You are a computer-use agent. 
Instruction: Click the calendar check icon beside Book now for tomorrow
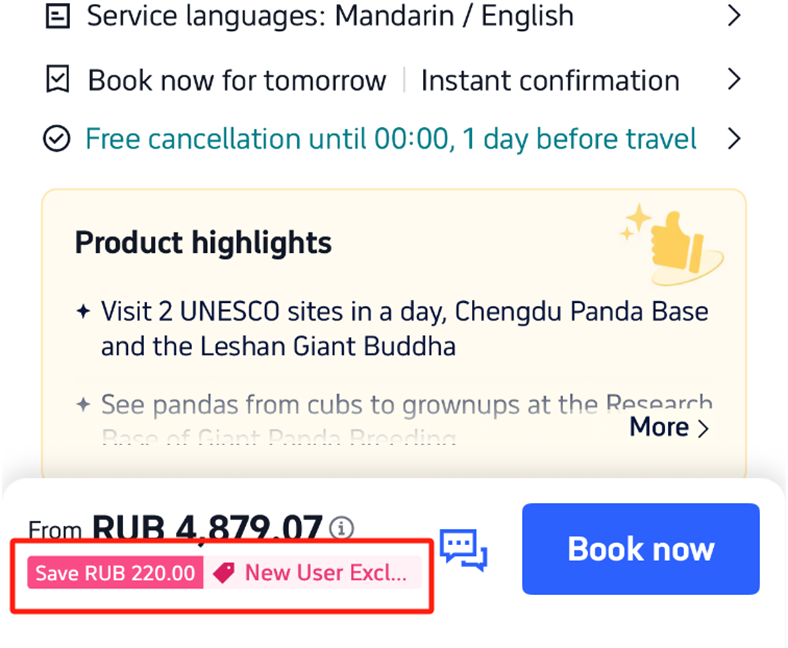(x=58, y=80)
